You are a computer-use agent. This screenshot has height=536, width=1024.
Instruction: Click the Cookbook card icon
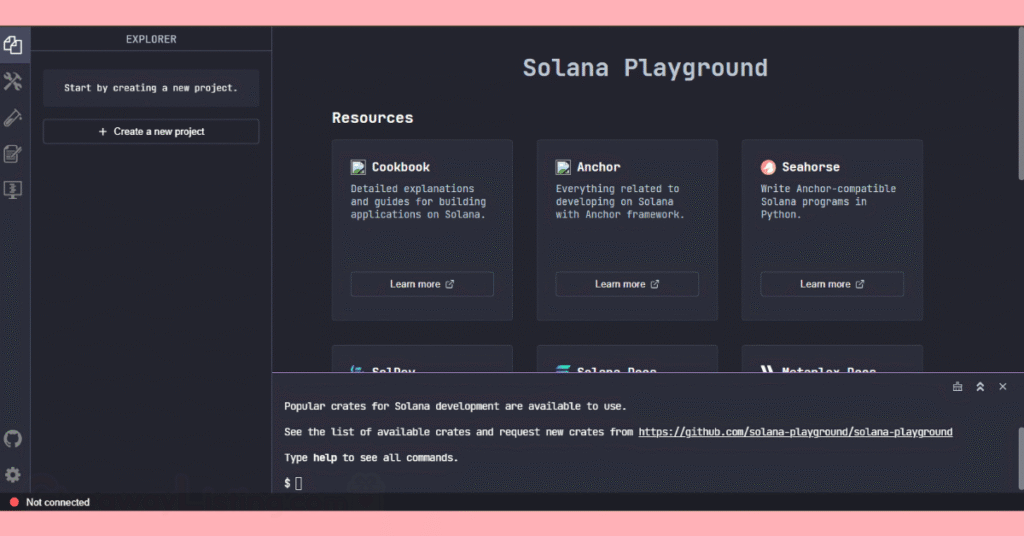tap(358, 167)
